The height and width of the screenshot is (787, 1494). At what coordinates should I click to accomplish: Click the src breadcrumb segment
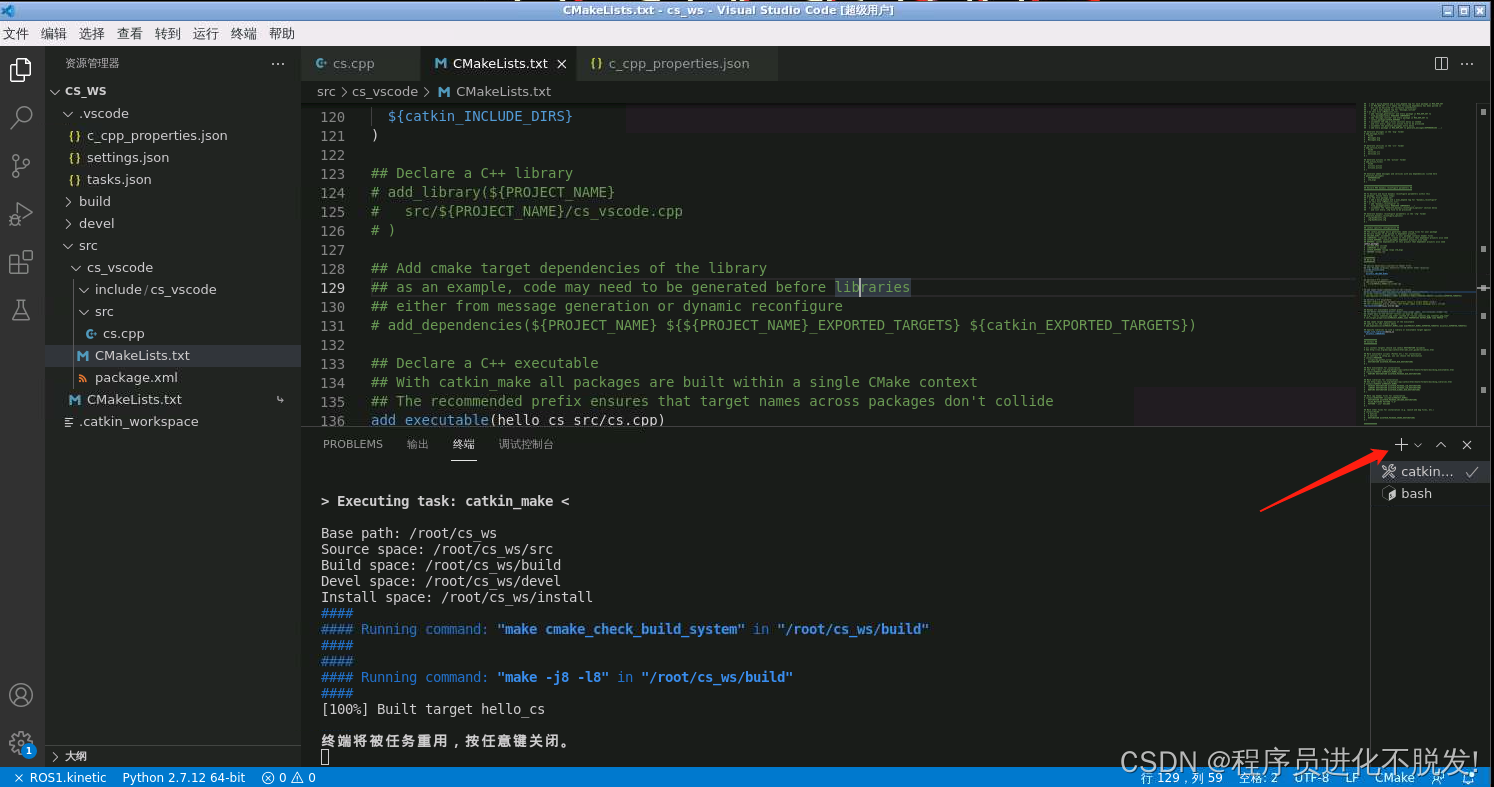[x=326, y=91]
